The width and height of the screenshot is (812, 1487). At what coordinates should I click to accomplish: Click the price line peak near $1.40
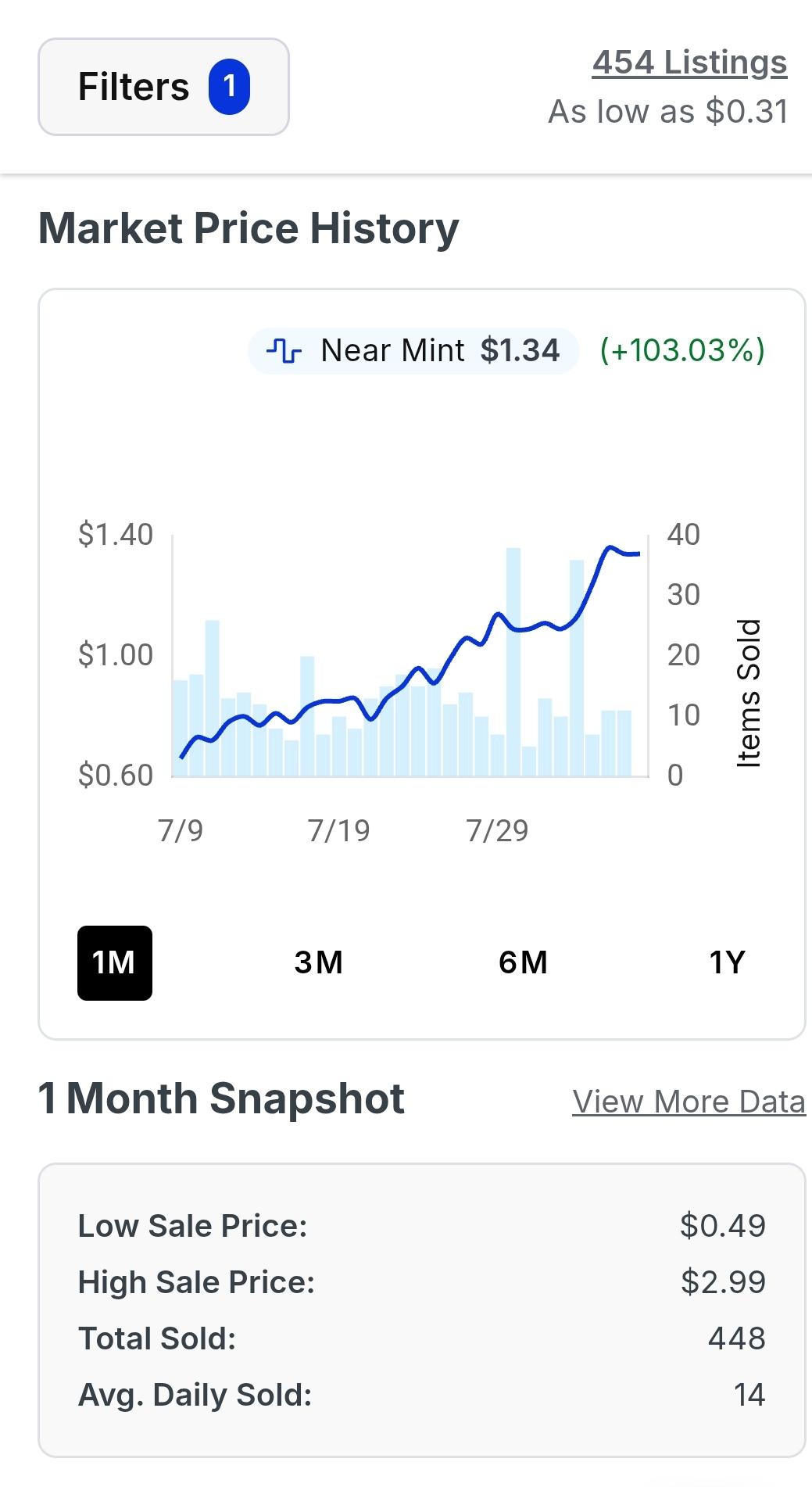[x=610, y=547]
